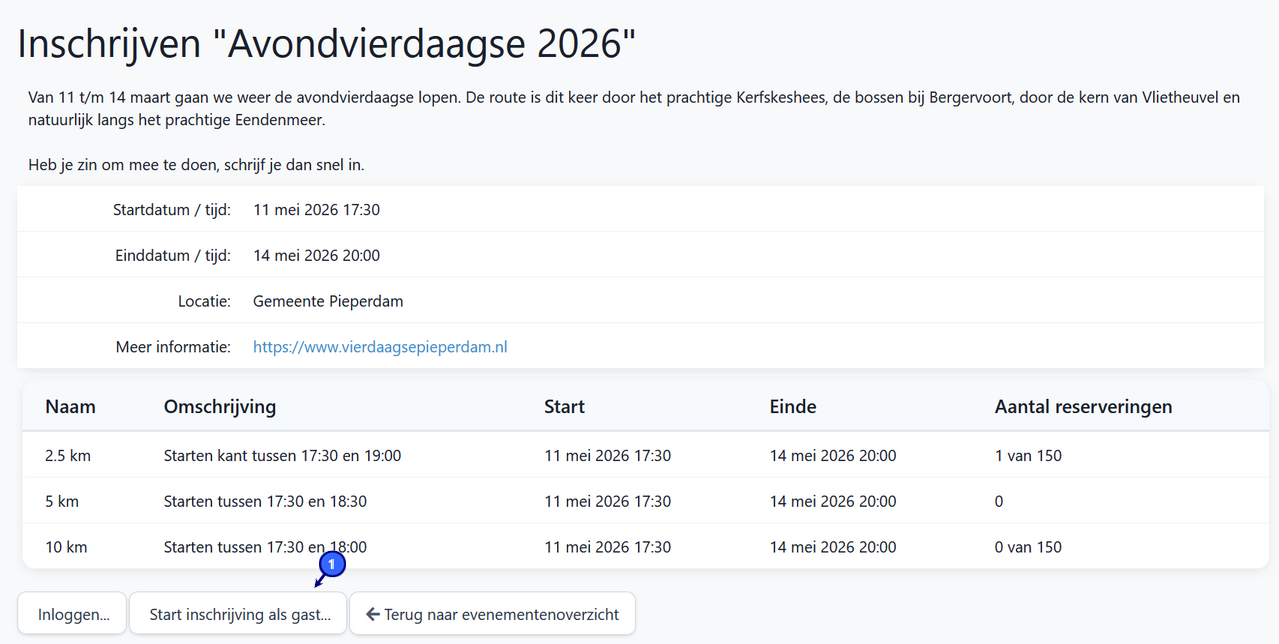Image resolution: width=1279 pixels, height=644 pixels.
Task: Open the link https://www.vierdaagsepieperdam.nl
Action: coord(380,346)
